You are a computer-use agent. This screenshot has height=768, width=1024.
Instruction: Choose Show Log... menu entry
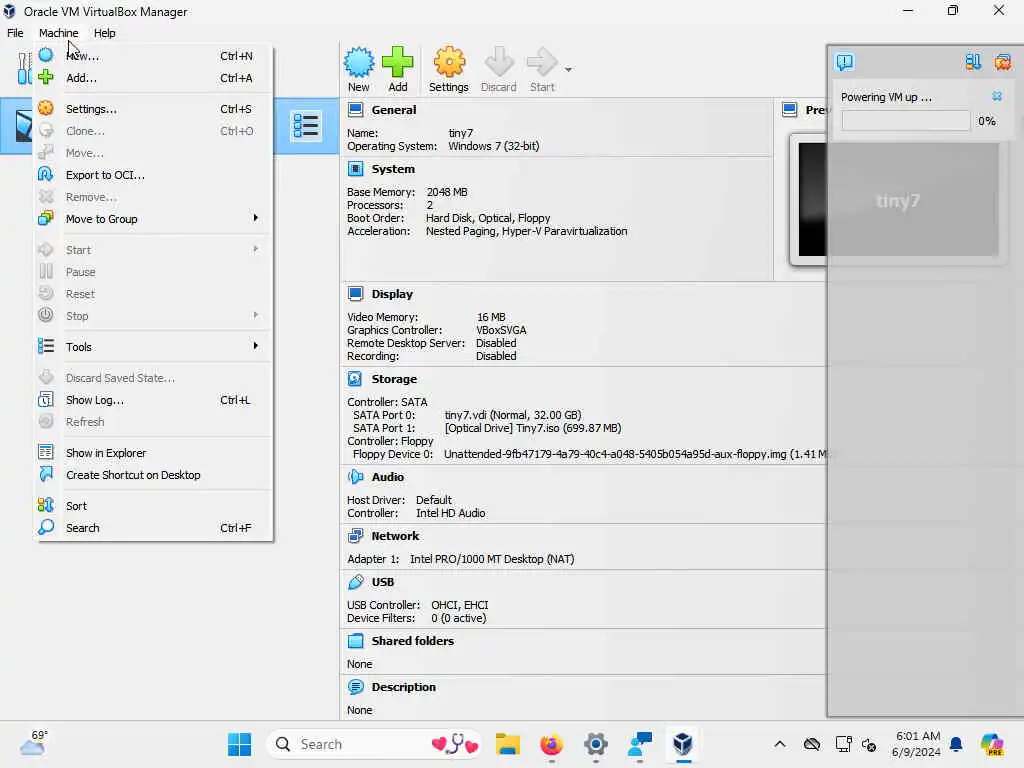(x=153, y=400)
